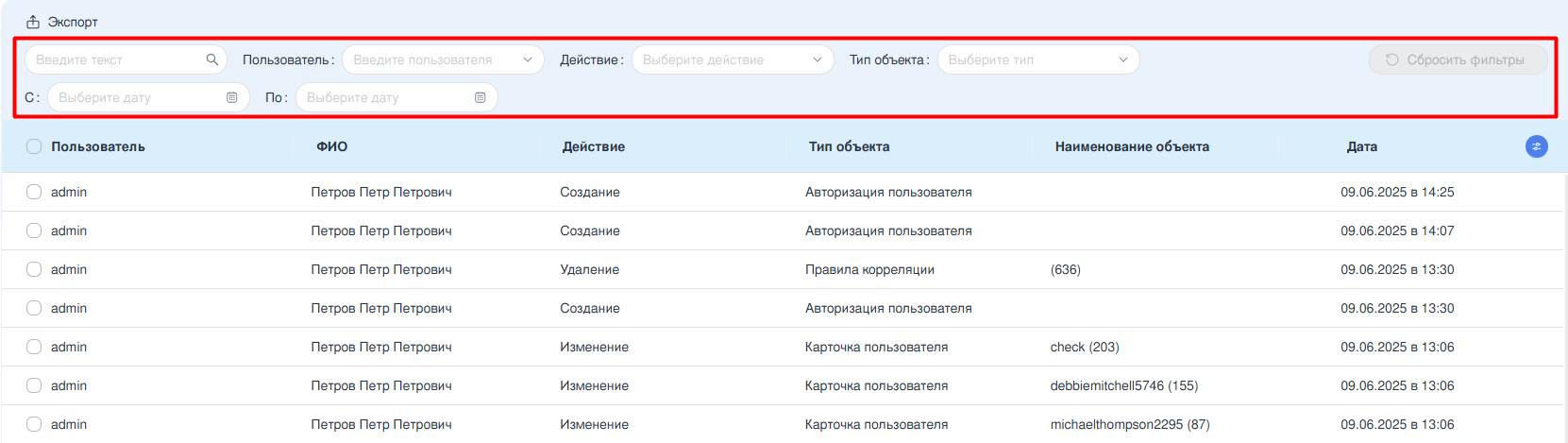This screenshot has height=443, width=1568.
Task: Click the Экспорт button label
Action: (x=73, y=22)
